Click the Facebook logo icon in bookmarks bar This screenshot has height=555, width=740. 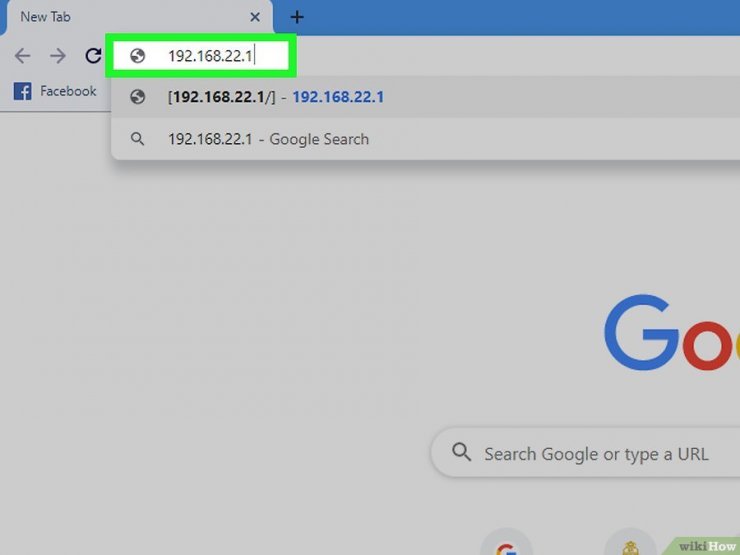[x=22, y=91]
